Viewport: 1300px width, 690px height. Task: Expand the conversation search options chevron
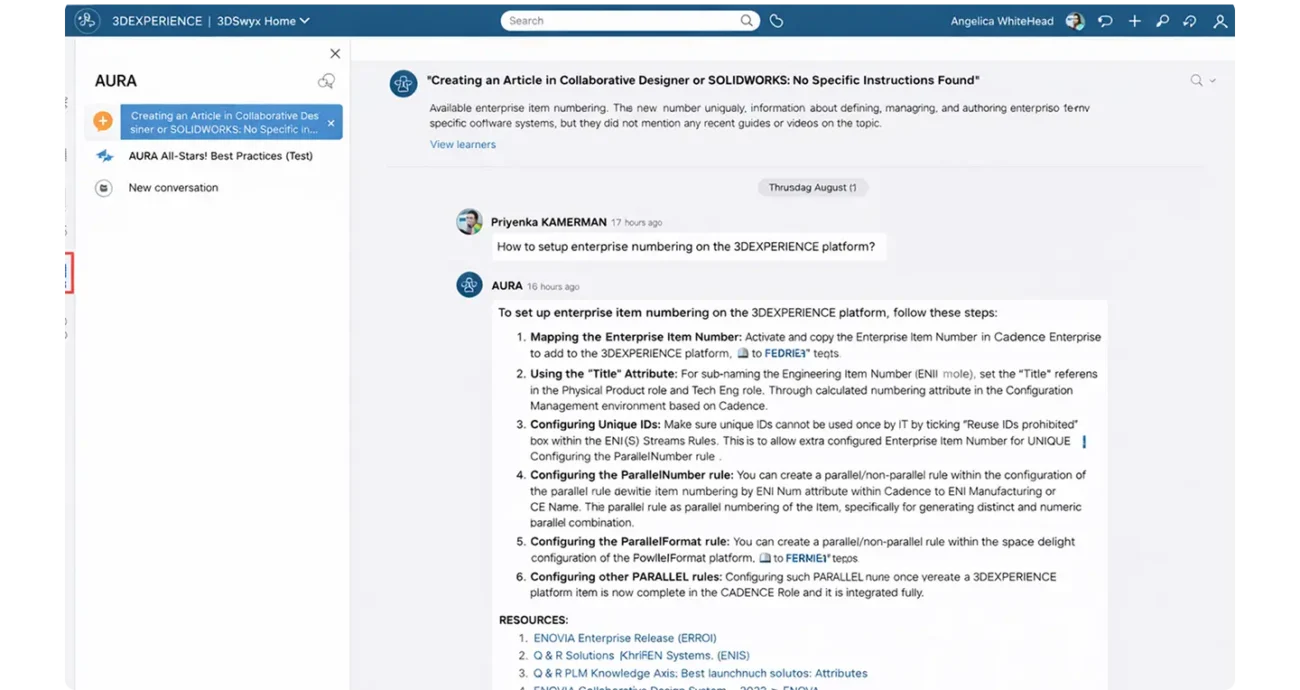(1213, 81)
